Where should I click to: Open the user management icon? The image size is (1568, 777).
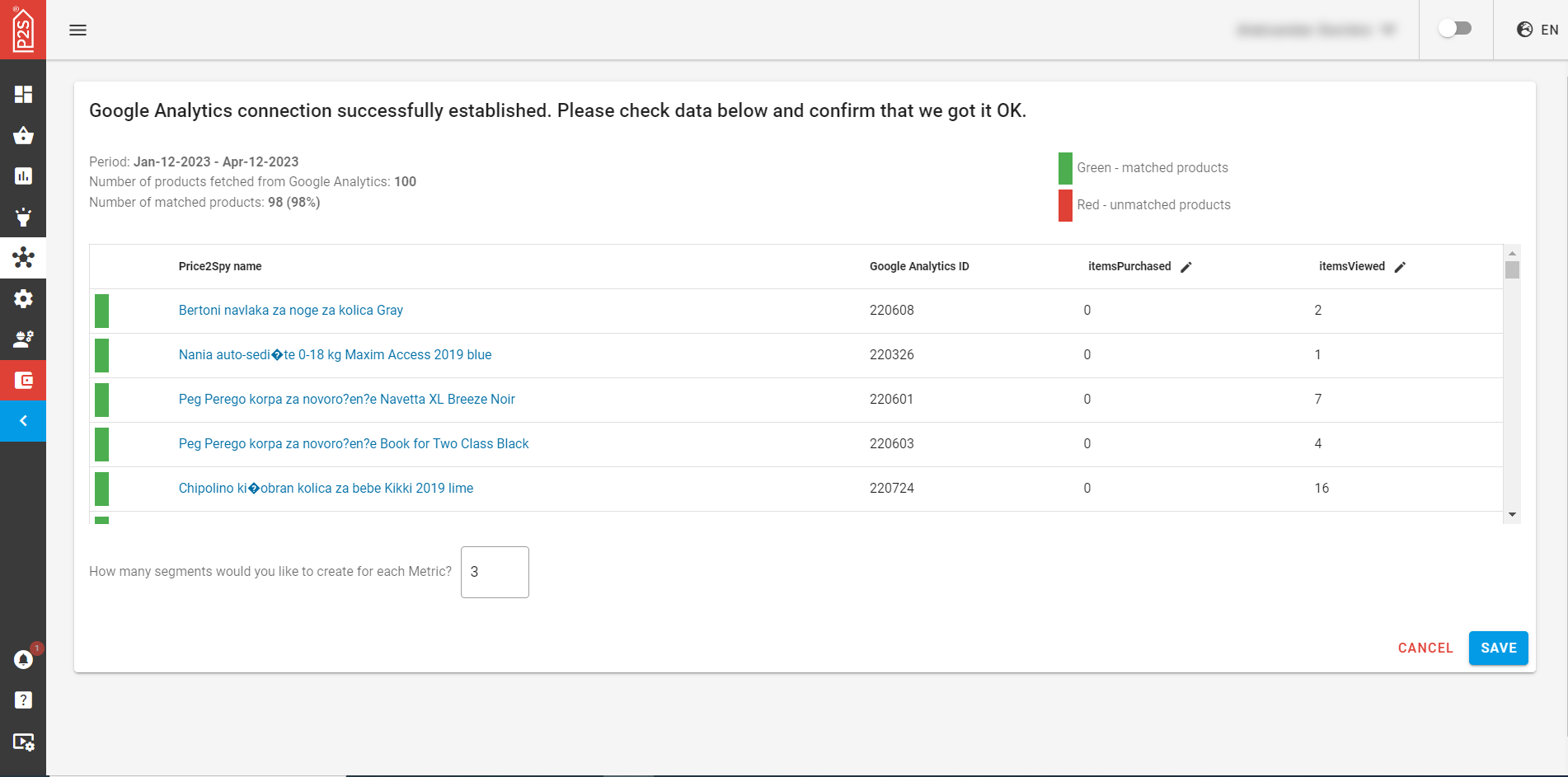pyautogui.click(x=23, y=339)
